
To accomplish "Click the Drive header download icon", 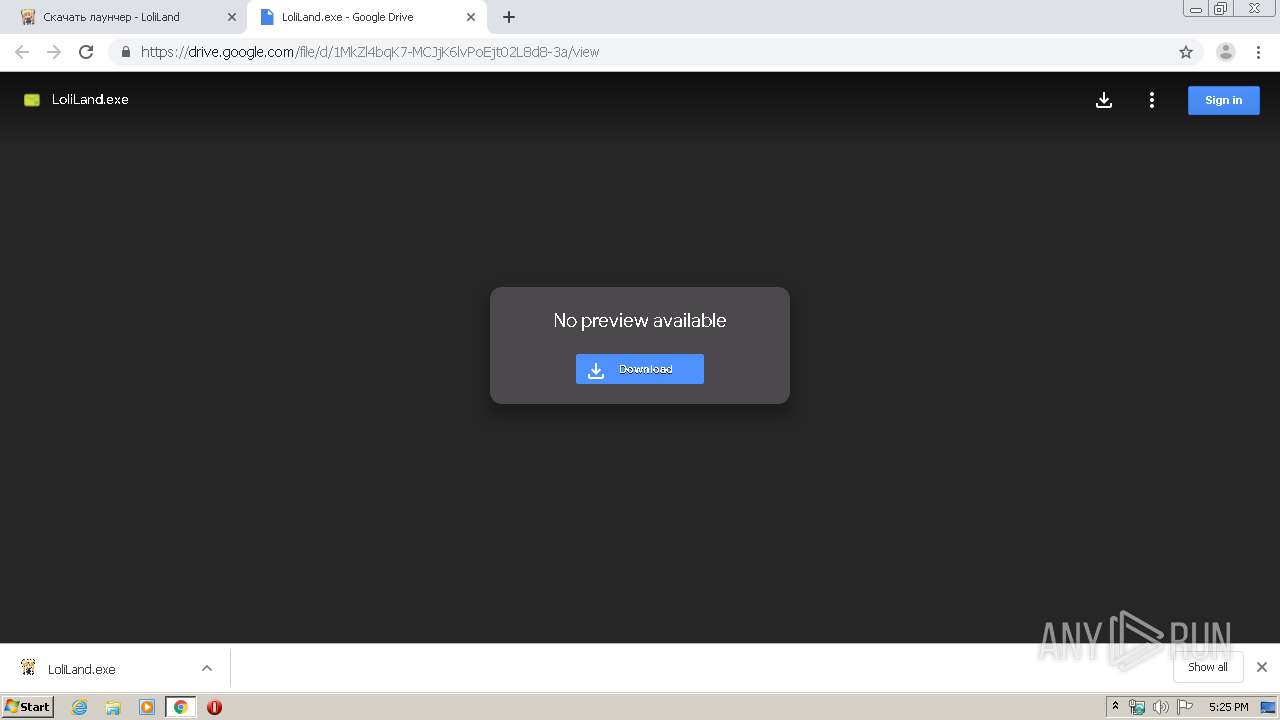I will pos(1104,100).
